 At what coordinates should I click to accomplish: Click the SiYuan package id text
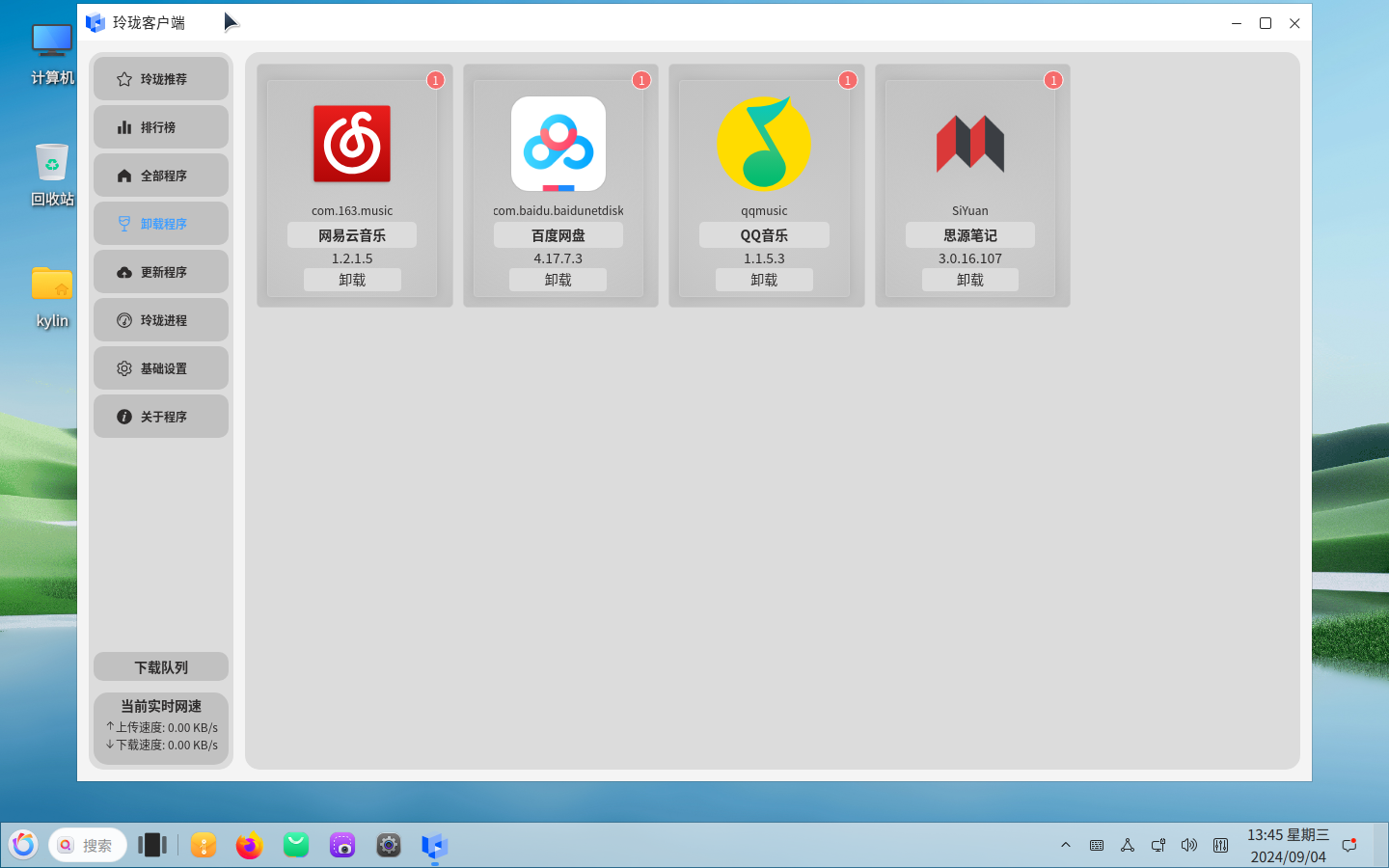[x=970, y=210]
